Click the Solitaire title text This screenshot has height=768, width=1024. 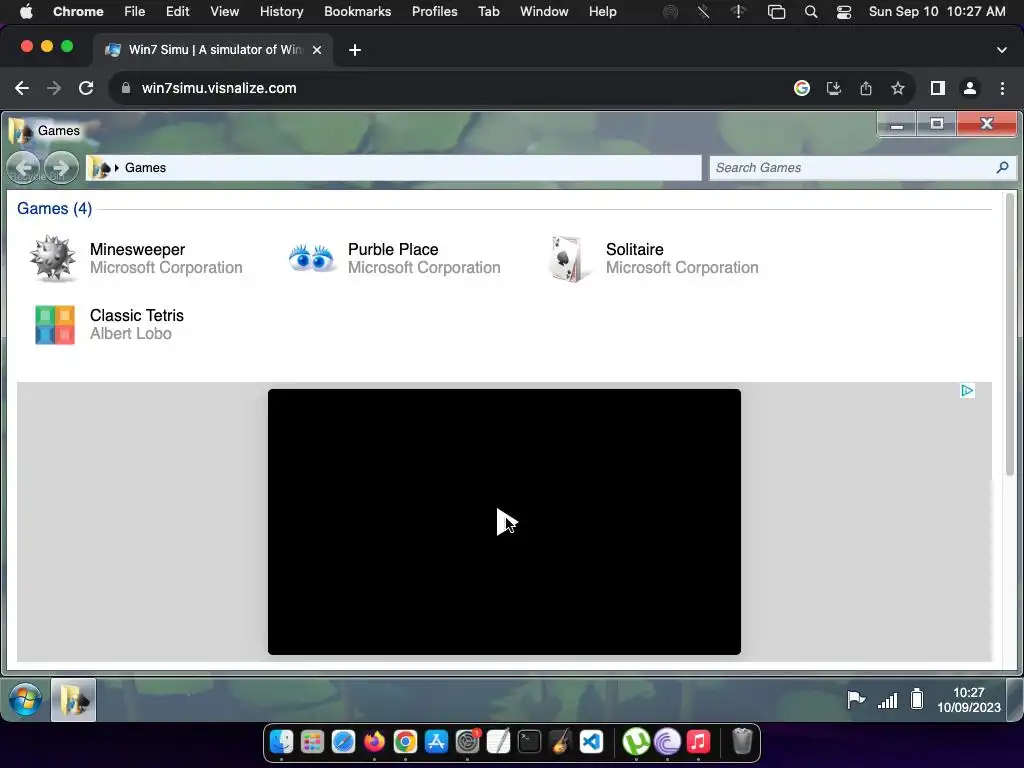(x=634, y=249)
